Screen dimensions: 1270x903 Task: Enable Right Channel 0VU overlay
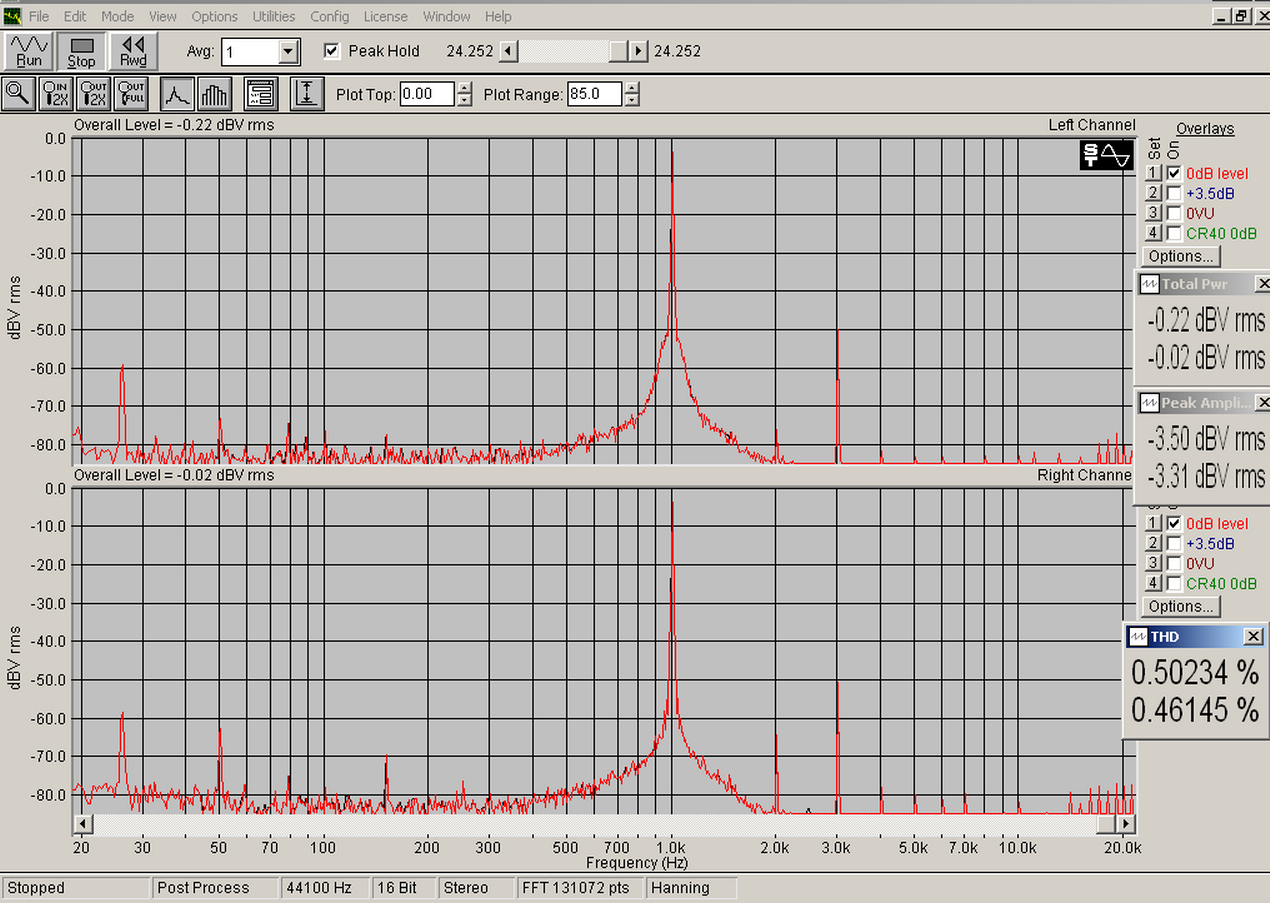tap(1174, 563)
